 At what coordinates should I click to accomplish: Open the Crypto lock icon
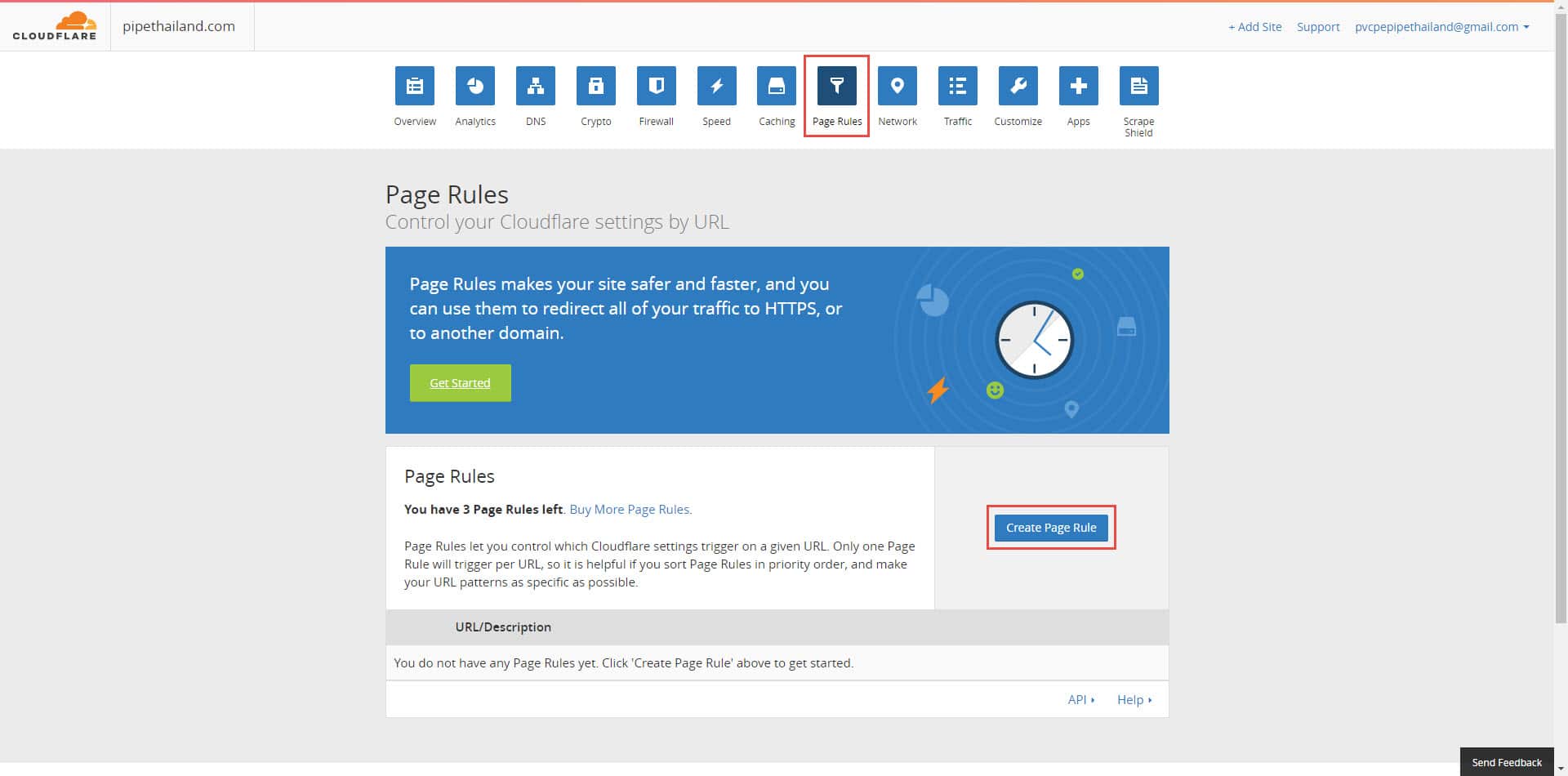596,86
